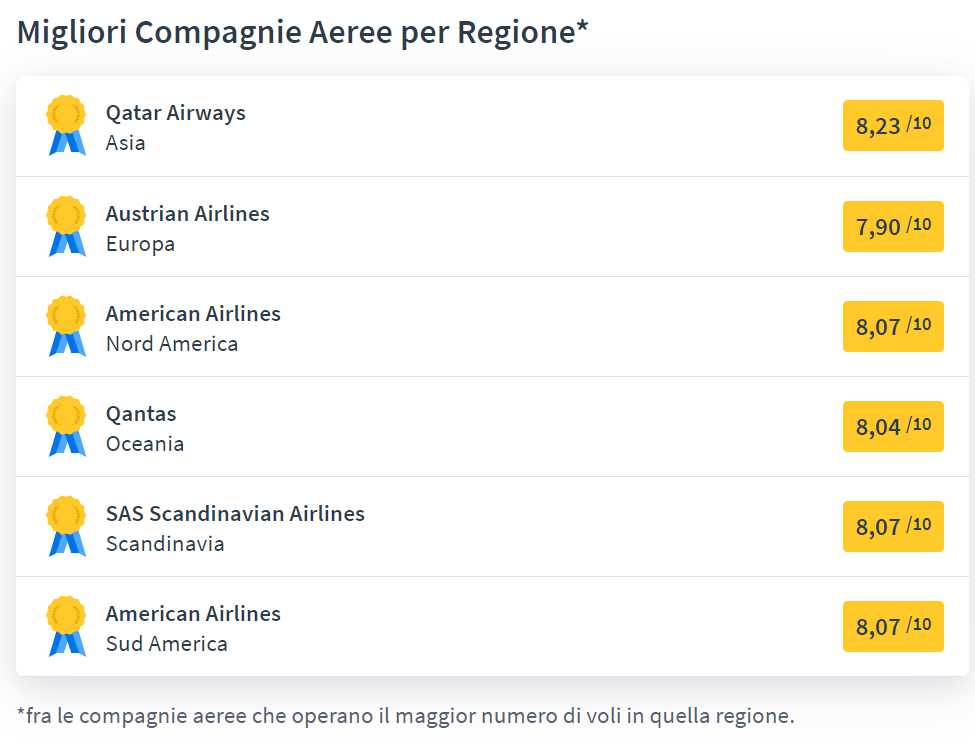Select the Qantas airline name
Viewport: 975px width, 742px height.
click(141, 414)
